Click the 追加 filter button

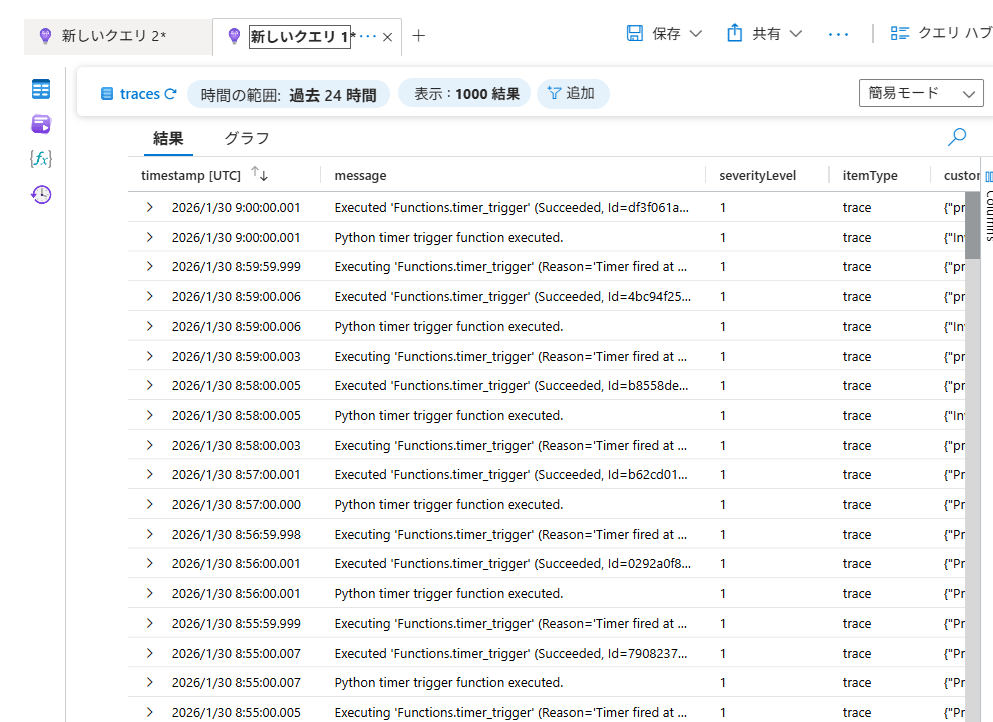(573, 94)
